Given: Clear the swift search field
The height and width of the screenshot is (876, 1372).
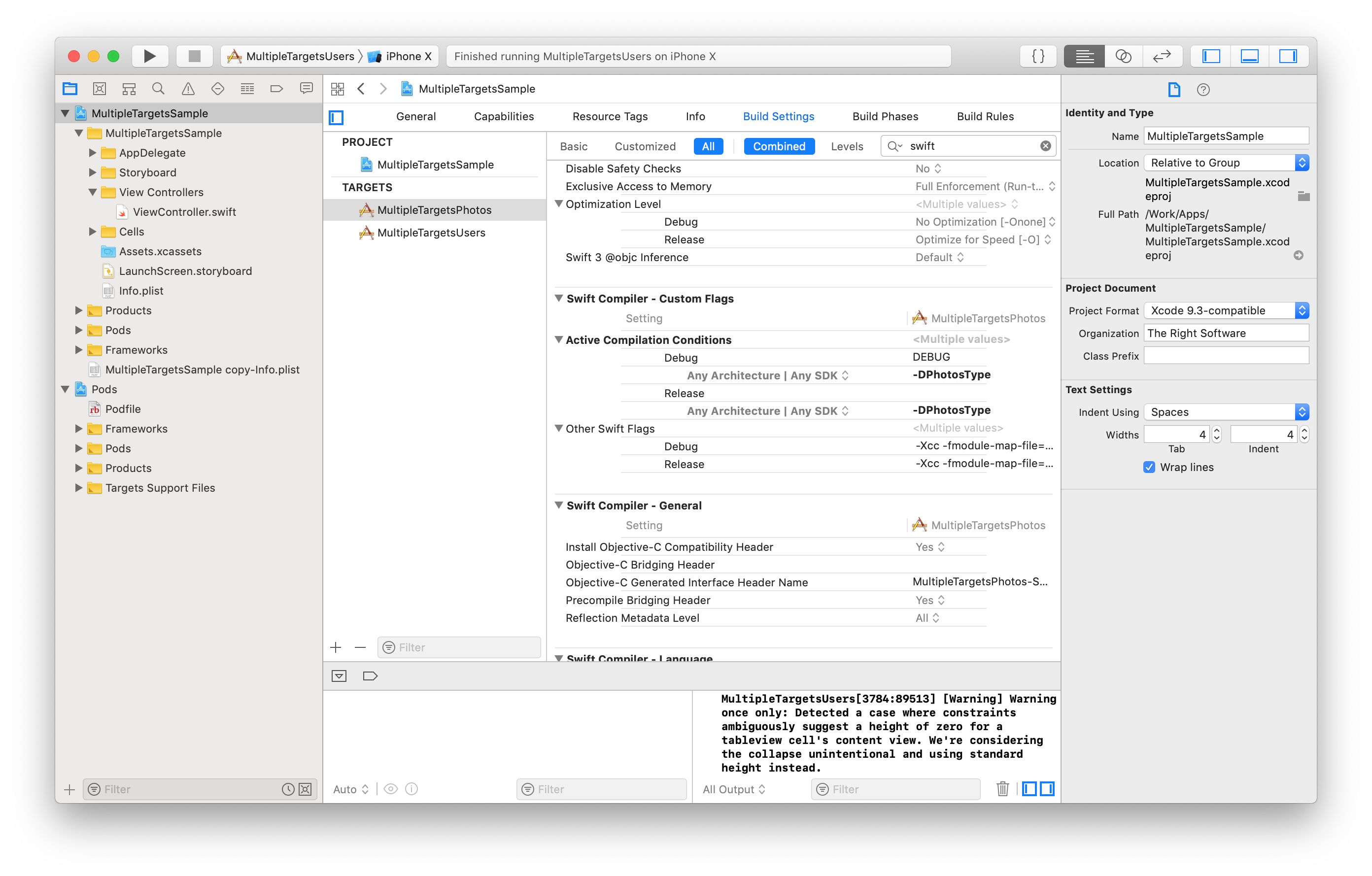Looking at the screenshot, I should pos(1046,146).
